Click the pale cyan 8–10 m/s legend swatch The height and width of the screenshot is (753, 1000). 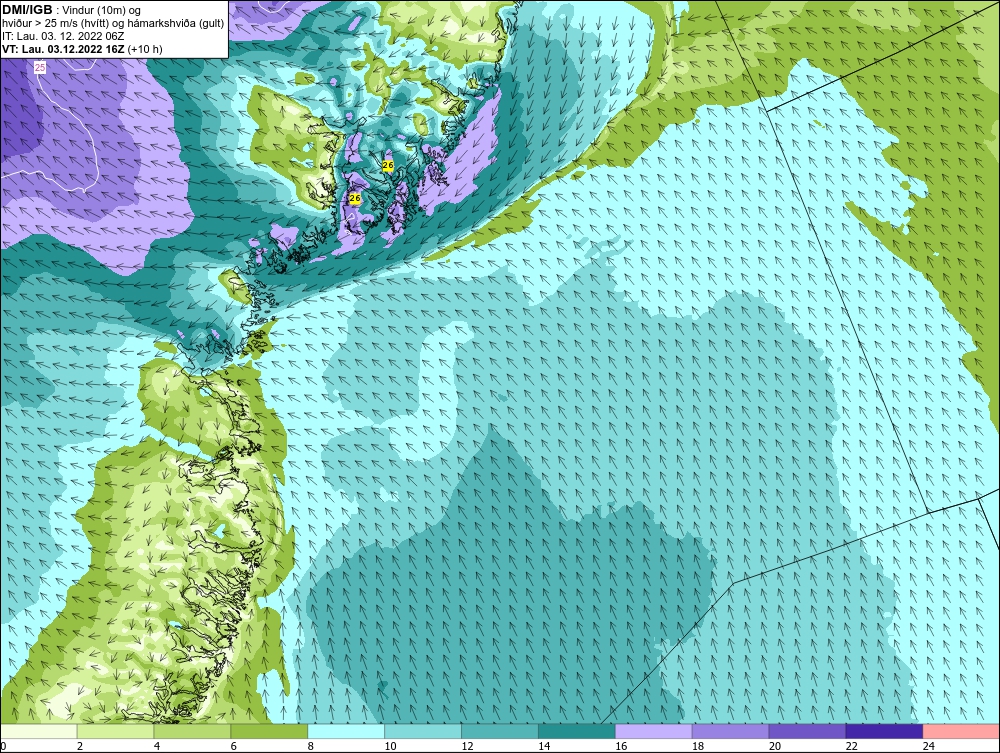coord(346,731)
